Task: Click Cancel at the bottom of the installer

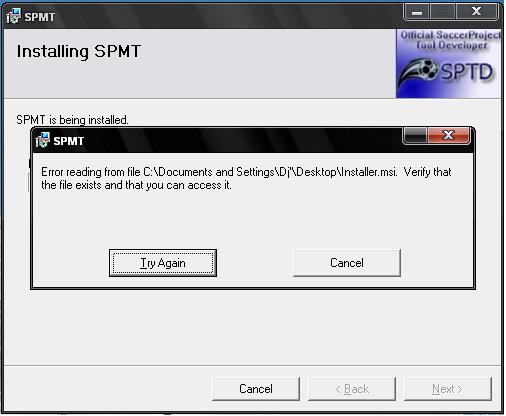Action: (x=256, y=389)
